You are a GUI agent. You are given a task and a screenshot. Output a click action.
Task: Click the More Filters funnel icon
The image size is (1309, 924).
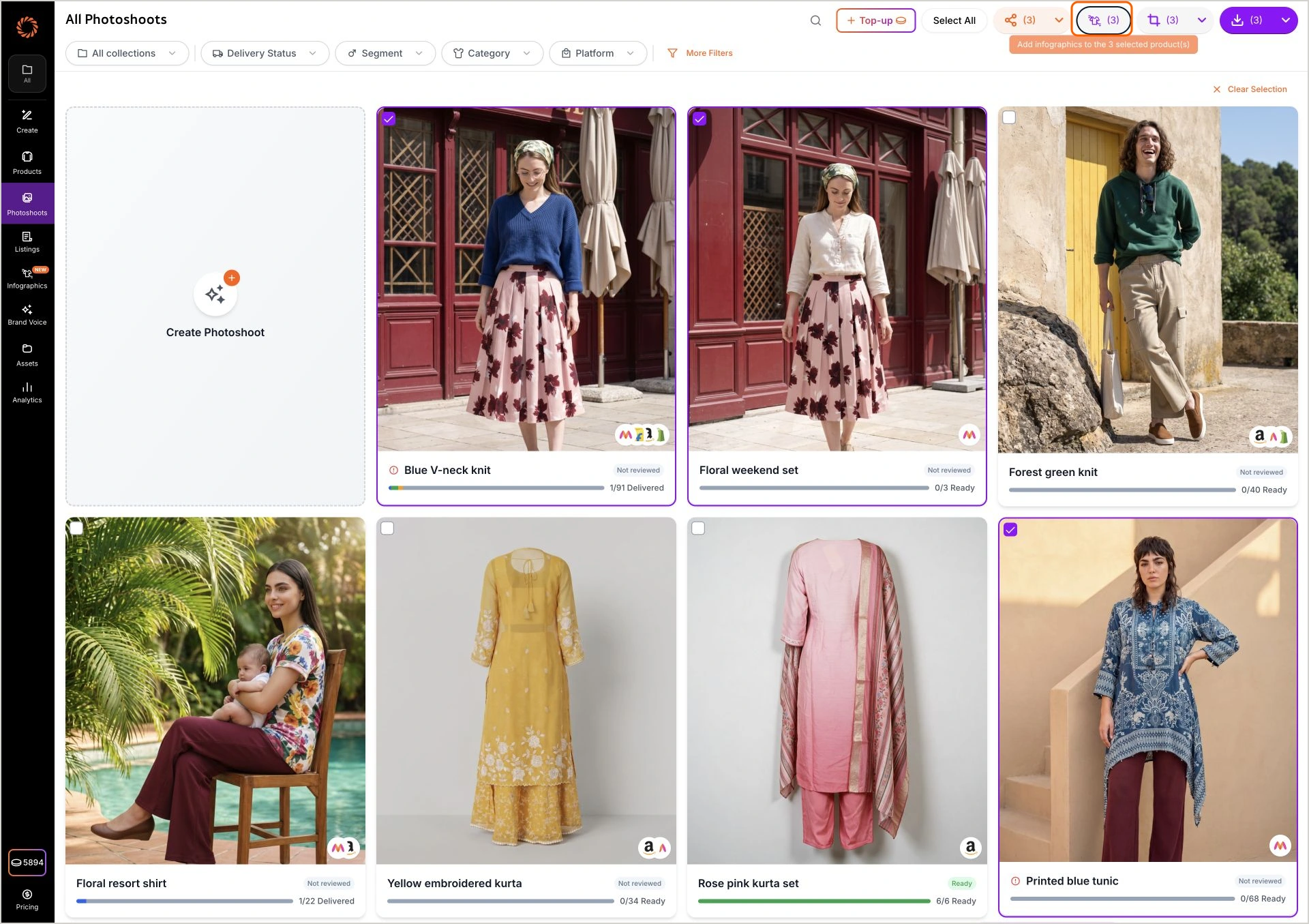[x=672, y=53]
